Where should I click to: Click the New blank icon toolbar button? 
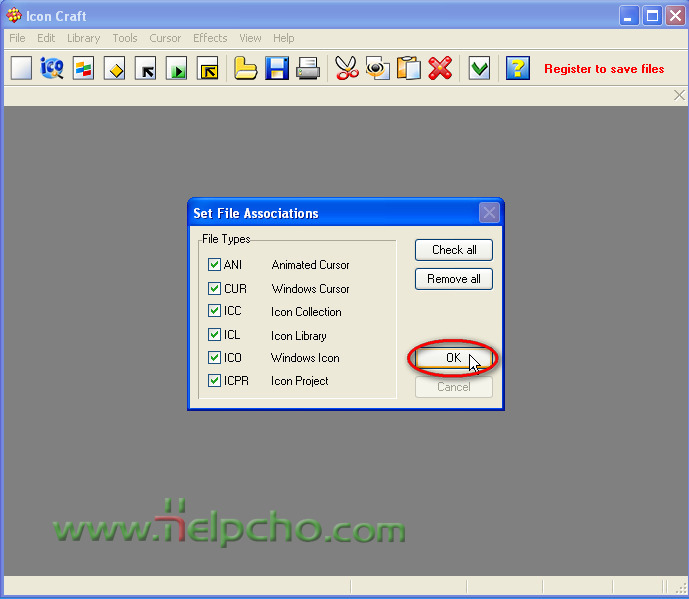21,69
